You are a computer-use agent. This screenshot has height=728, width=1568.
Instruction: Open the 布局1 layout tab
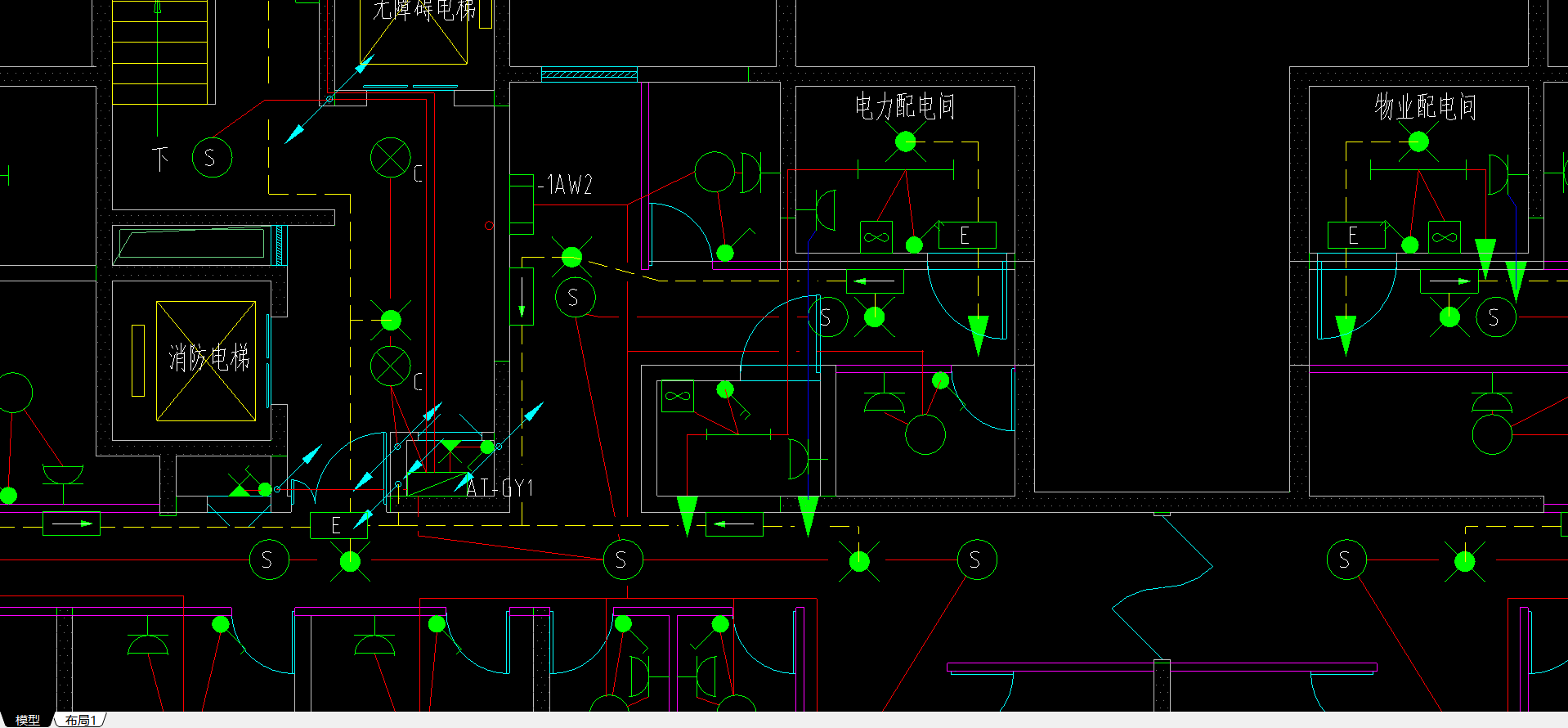[81, 720]
